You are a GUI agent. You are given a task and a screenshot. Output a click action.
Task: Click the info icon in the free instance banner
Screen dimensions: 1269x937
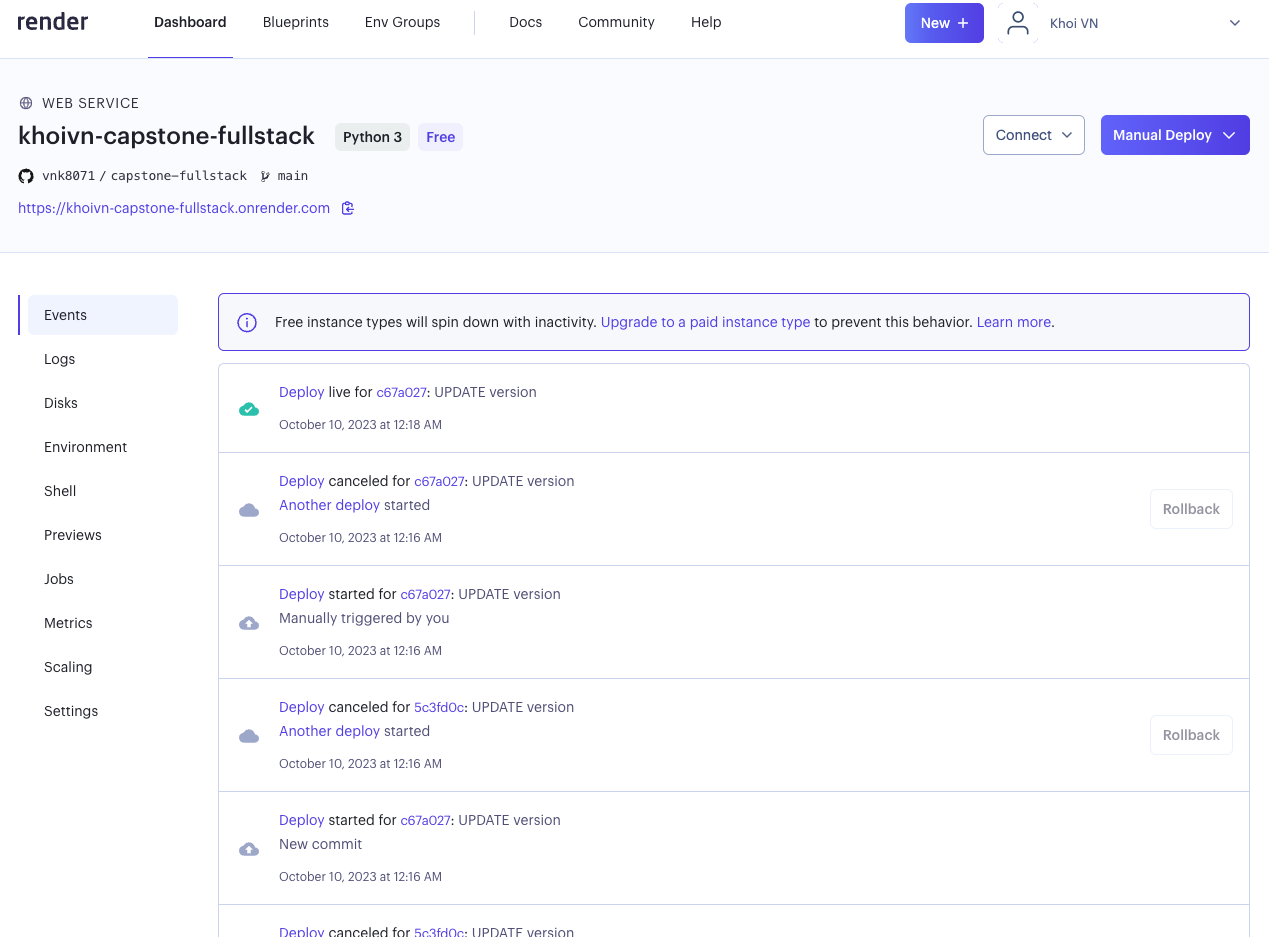tap(247, 322)
